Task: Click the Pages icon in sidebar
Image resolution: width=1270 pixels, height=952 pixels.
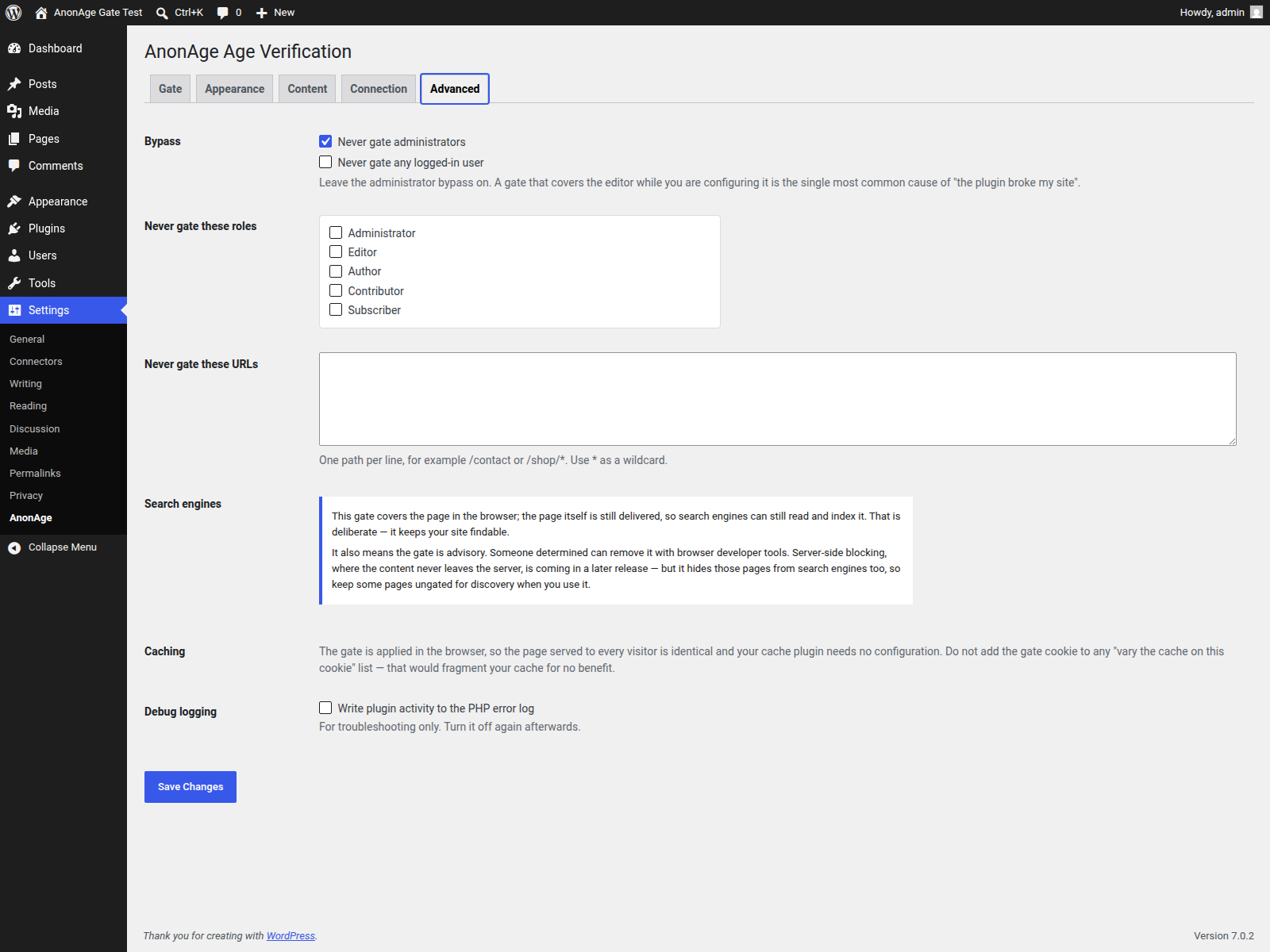Action: coord(14,139)
